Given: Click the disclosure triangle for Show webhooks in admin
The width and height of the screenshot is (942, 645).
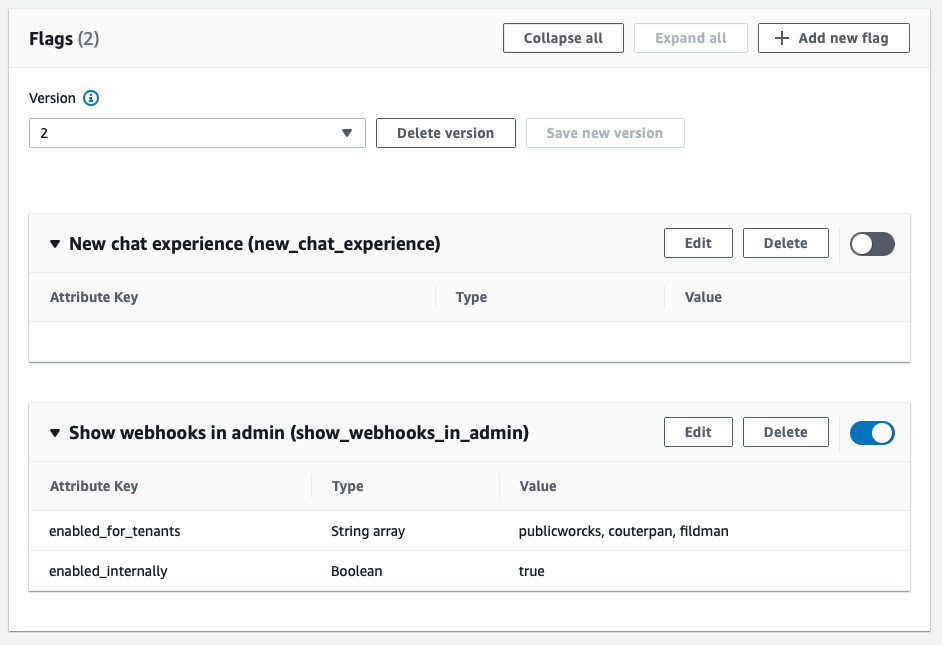Looking at the screenshot, I should tap(55, 432).
